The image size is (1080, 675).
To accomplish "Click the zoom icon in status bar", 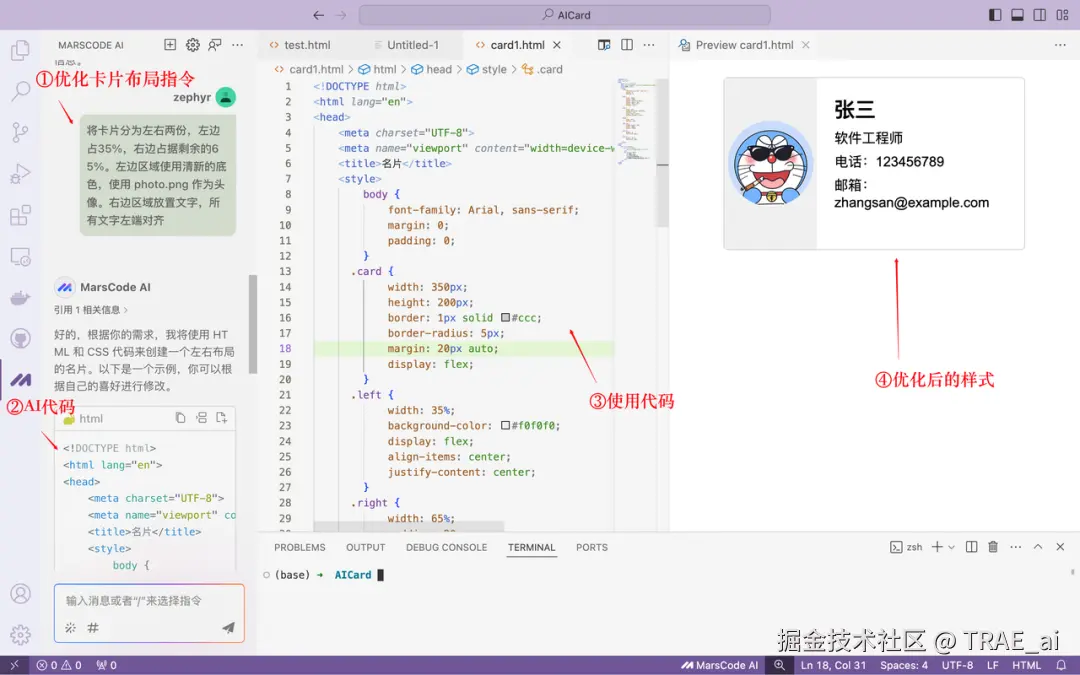I will coord(779,665).
